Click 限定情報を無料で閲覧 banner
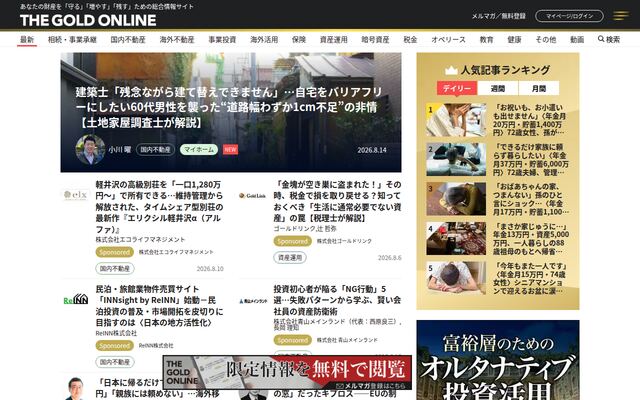The image size is (640, 400). pyautogui.click(x=287, y=373)
